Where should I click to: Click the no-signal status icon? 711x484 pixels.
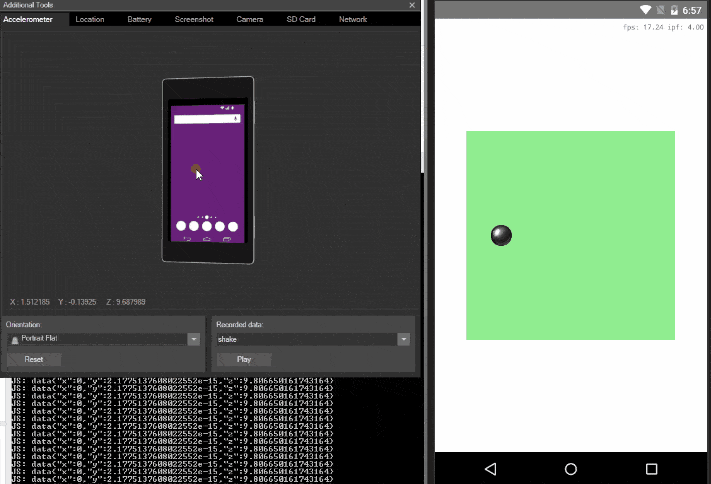tap(660, 10)
